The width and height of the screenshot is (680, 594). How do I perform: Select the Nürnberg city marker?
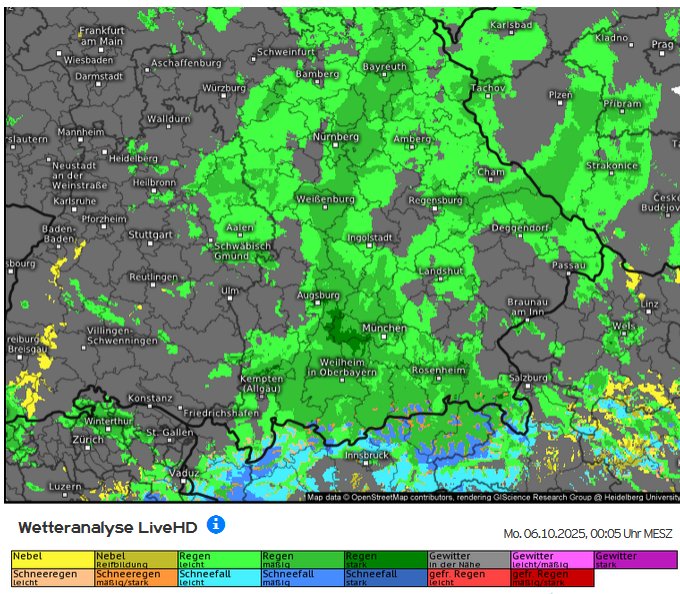(x=336, y=145)
